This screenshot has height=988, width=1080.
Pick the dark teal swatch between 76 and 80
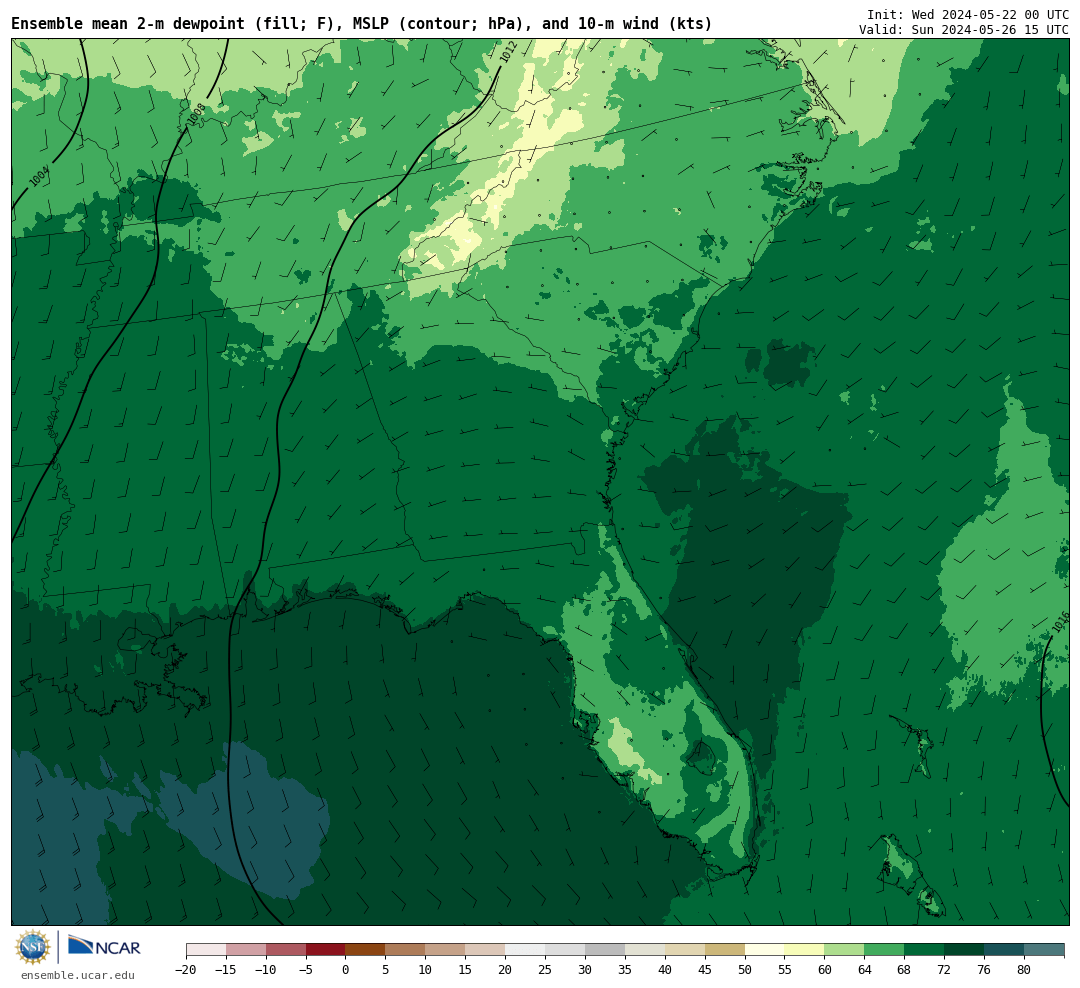pos(1005,950)
